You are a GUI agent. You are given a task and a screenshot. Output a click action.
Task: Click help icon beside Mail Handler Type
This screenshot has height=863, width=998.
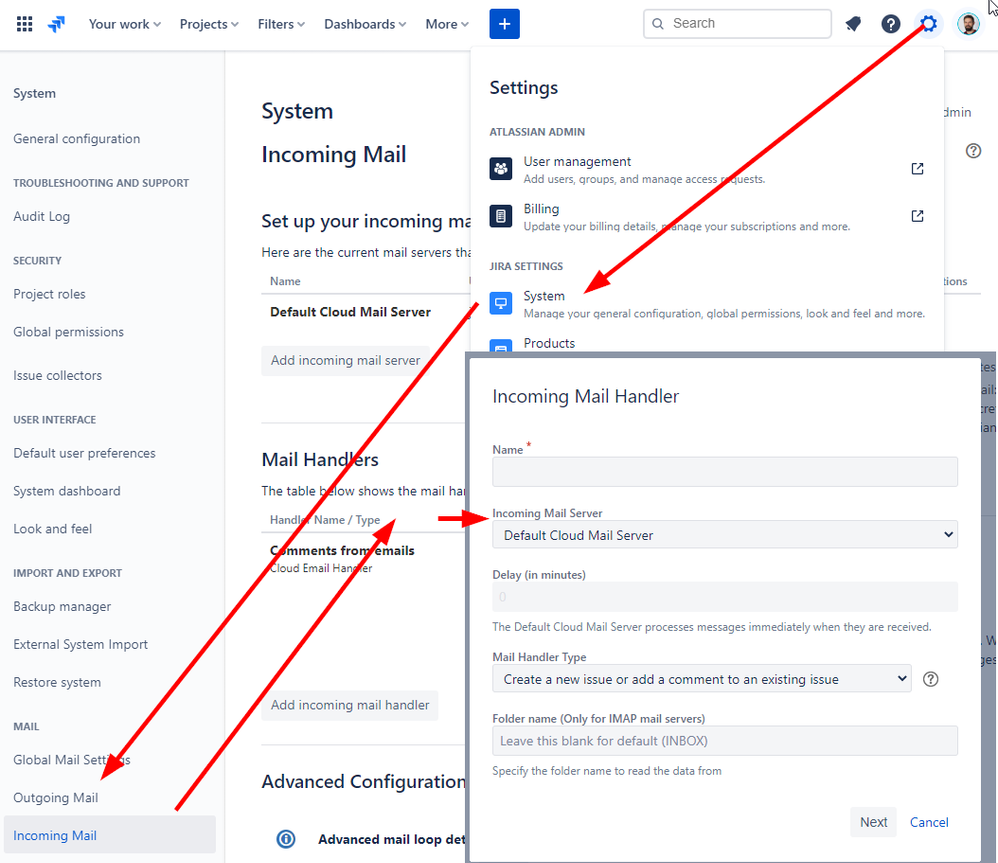tap(931, 679)
